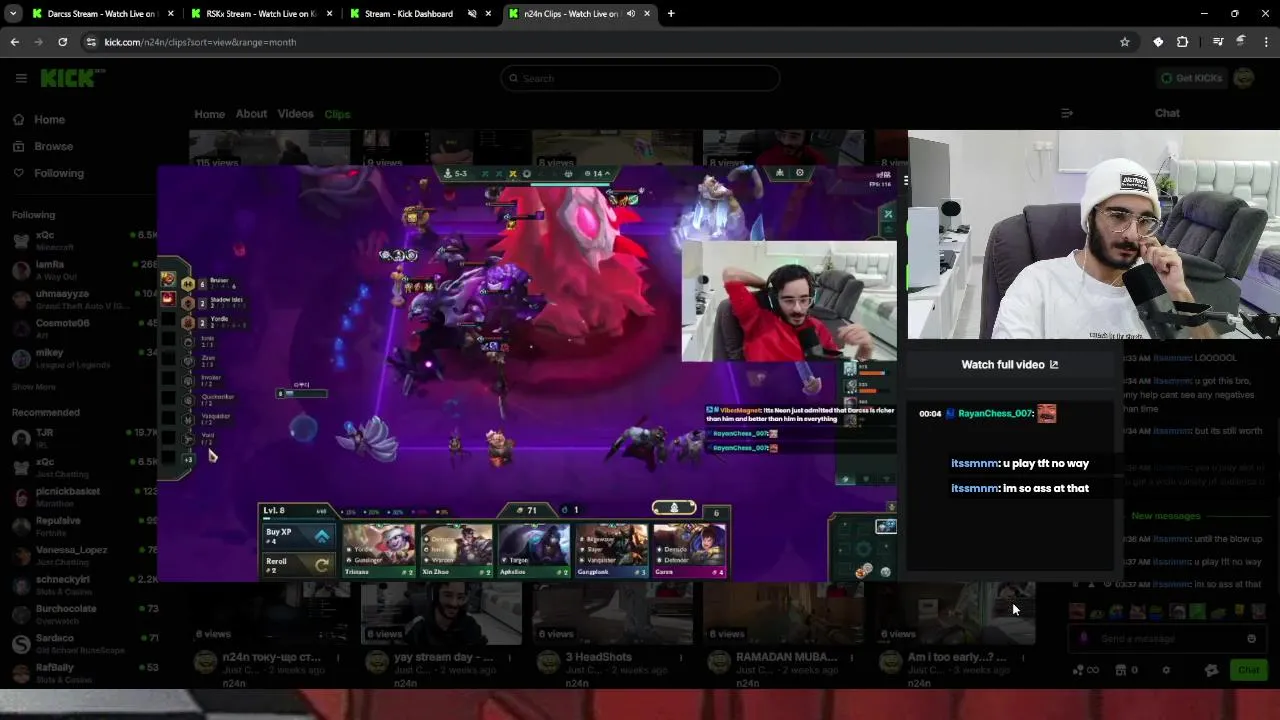Open clip titled Am i too early...?
The width and height of the screenshot is (1280, 720).
pyautogui.click(x=957, y=657)
